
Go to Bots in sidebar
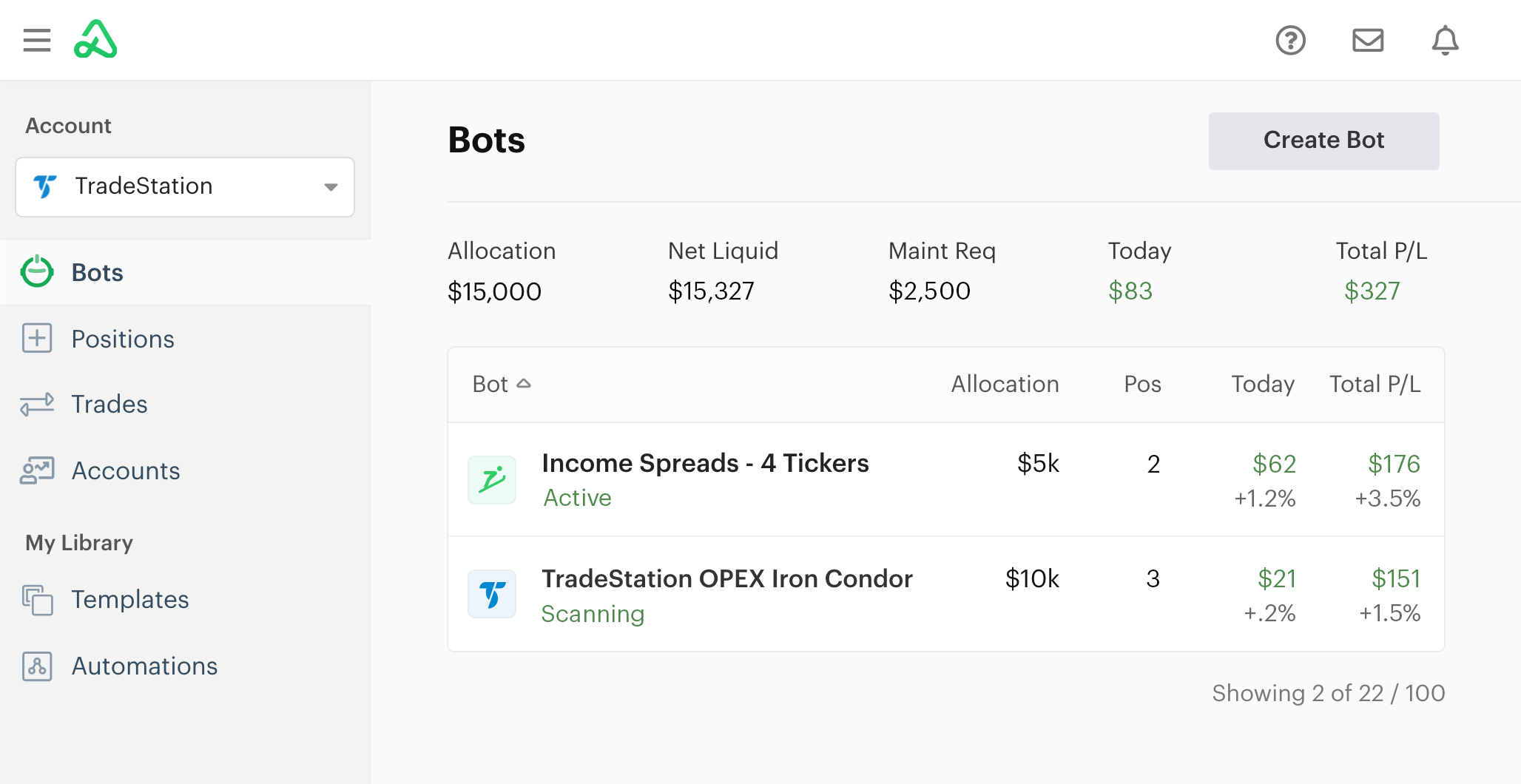186,272
